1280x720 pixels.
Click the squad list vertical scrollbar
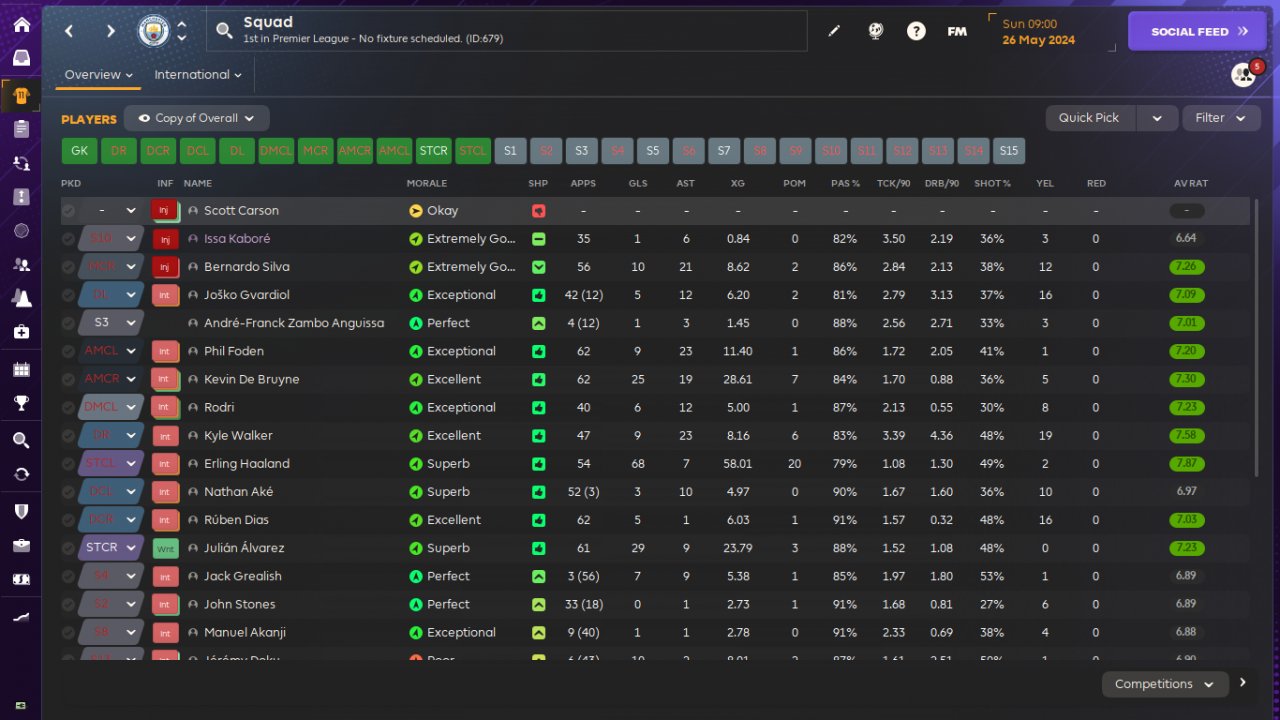tap(1257, 336)
